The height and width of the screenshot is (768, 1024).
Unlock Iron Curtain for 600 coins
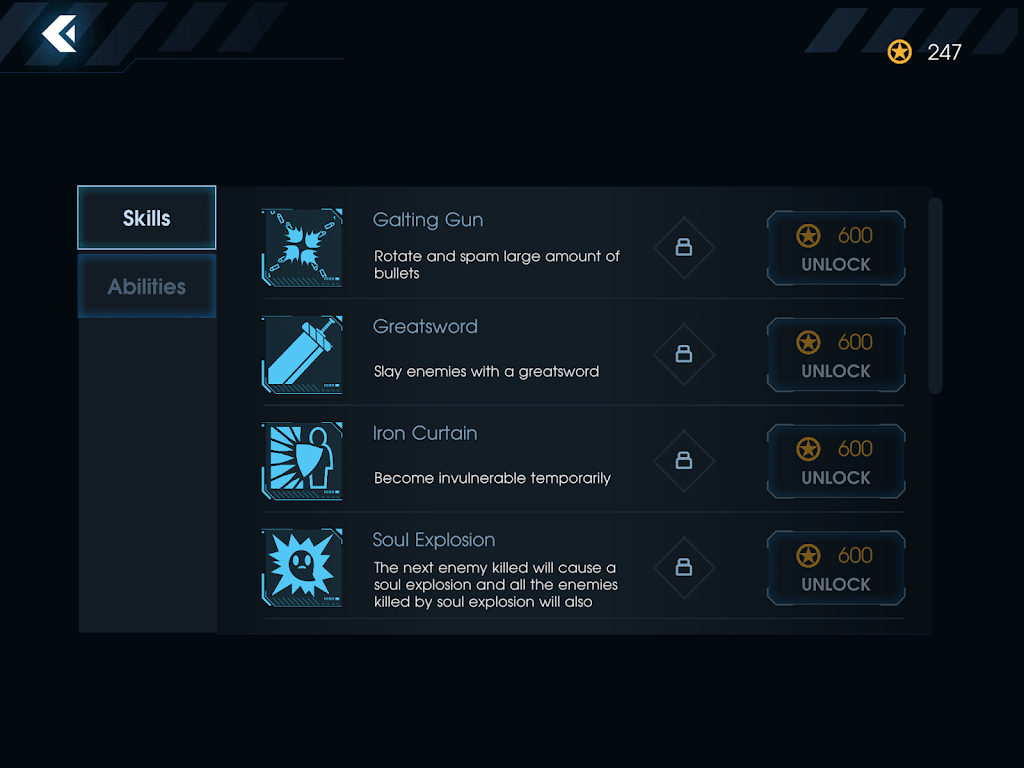coord(836,462)
